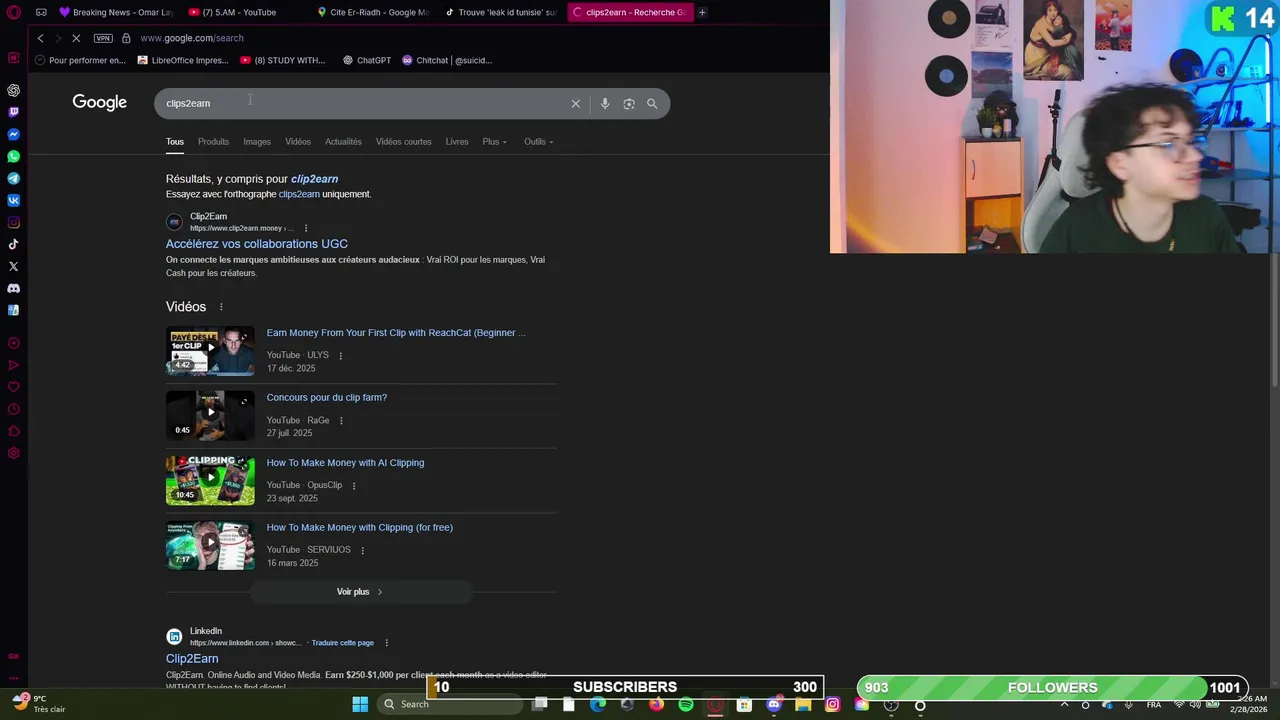Stop page loading with the X button

click(76, 38)
